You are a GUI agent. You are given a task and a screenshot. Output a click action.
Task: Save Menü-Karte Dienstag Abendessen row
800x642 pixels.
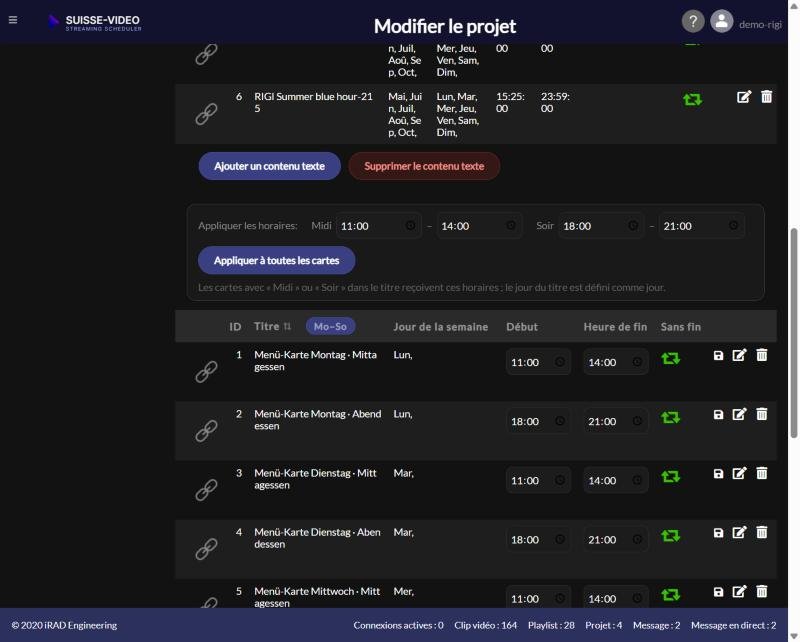(718, 533)
